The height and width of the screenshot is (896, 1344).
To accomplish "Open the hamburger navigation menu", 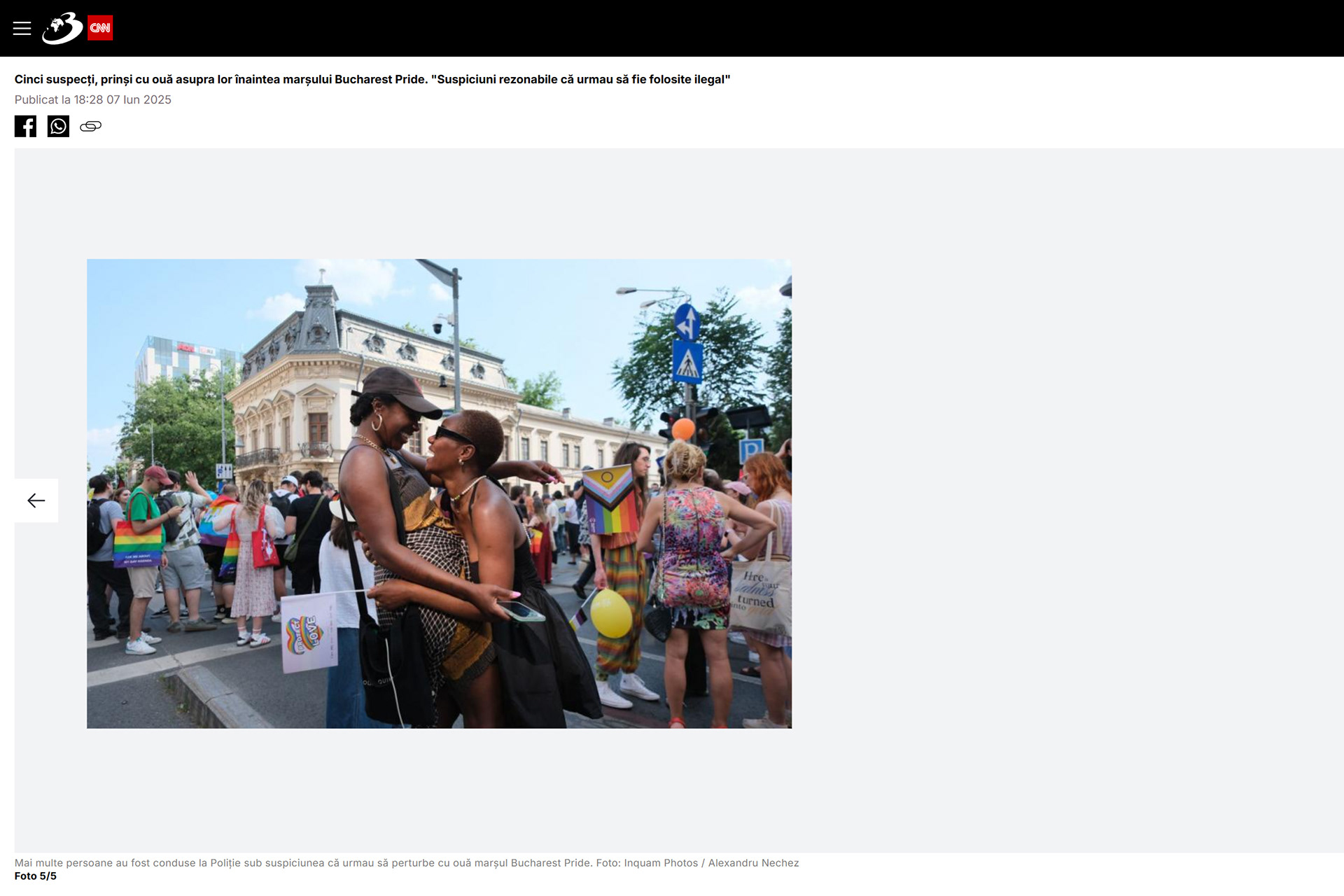I will click(22, 28).
